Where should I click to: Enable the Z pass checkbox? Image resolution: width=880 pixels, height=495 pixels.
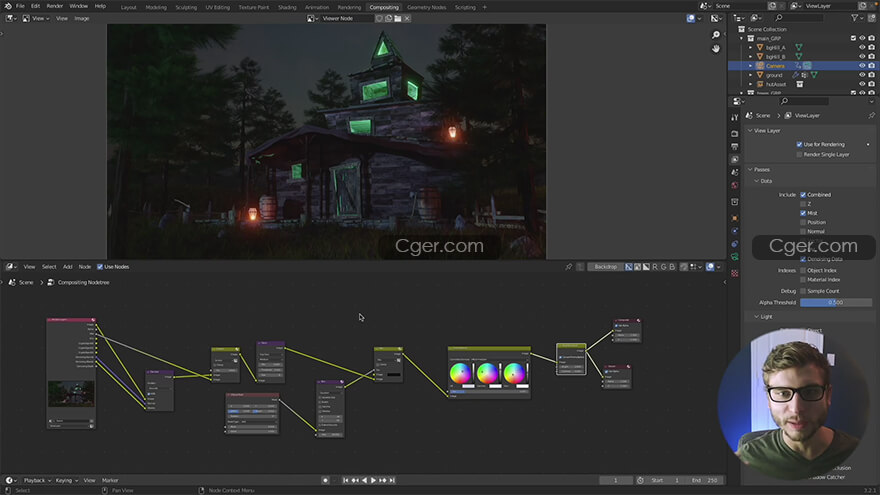point(803,204)
